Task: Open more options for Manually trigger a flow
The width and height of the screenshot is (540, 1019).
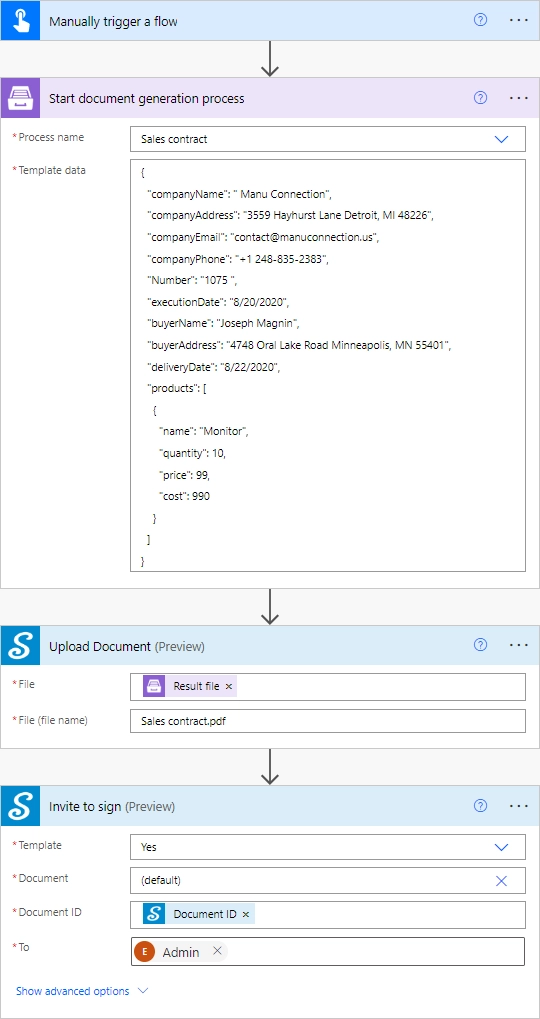Action: pos(519,20)
